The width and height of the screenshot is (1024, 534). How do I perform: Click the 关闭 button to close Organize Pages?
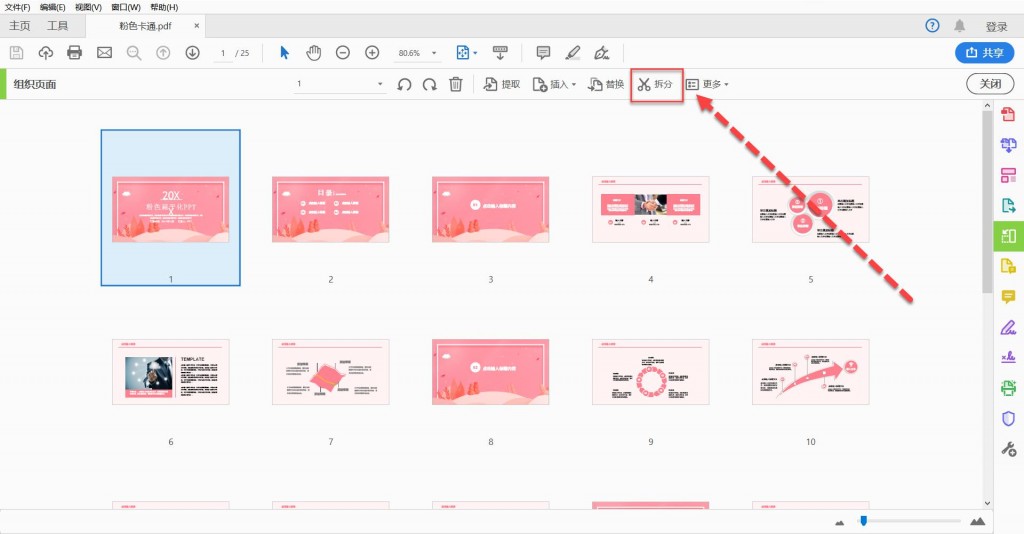tap(990, 84)
